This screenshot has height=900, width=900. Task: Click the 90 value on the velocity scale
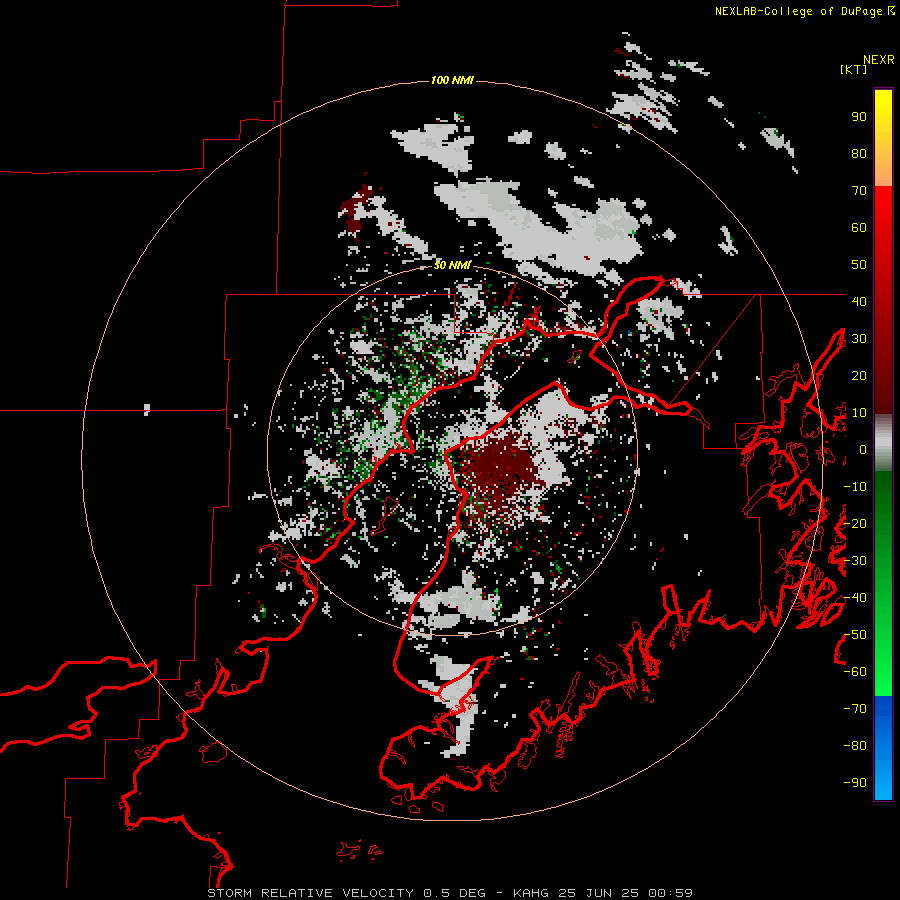[x=859, y=117]
